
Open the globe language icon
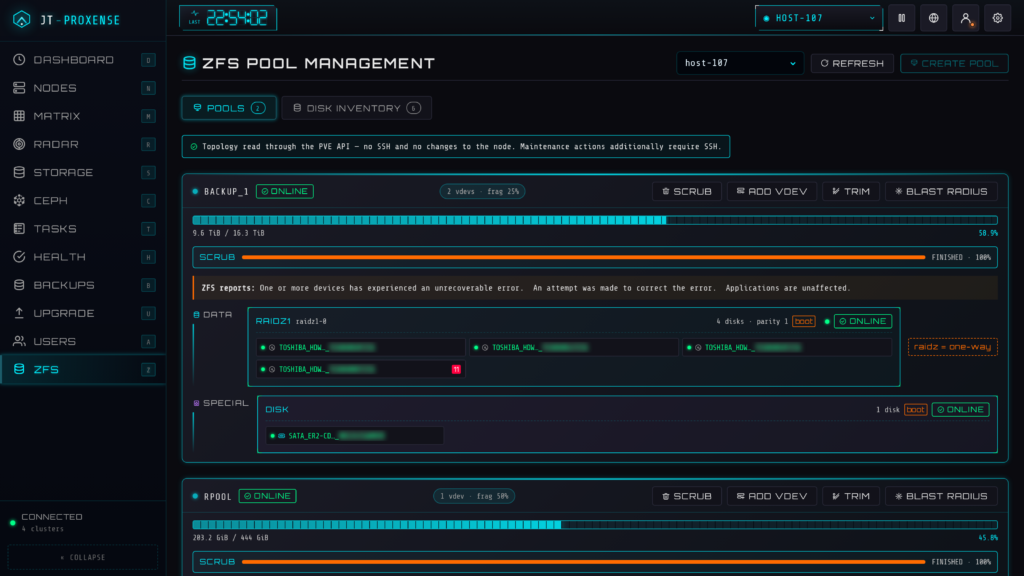pos(934,18)
